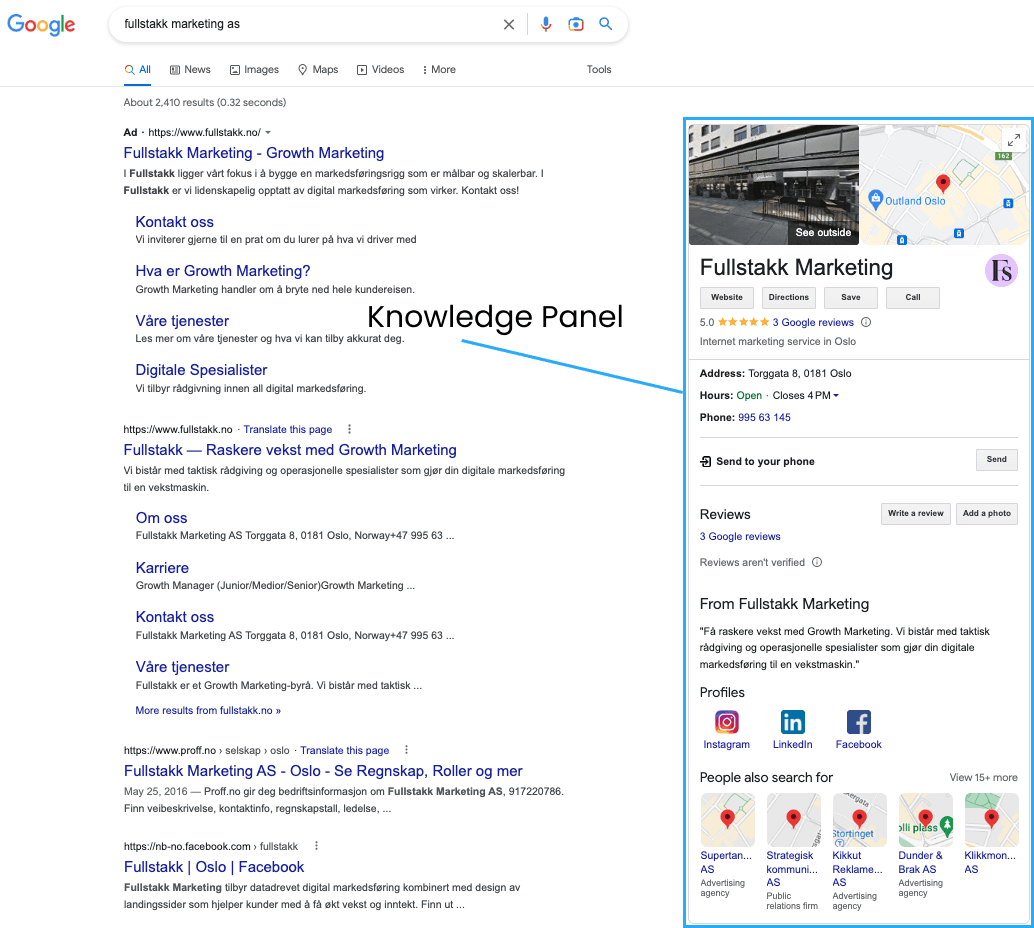The height and width of the screenshot is (928, 1034).
Task: Click View 15+ more in People also search
Action: tap(983, 778)
